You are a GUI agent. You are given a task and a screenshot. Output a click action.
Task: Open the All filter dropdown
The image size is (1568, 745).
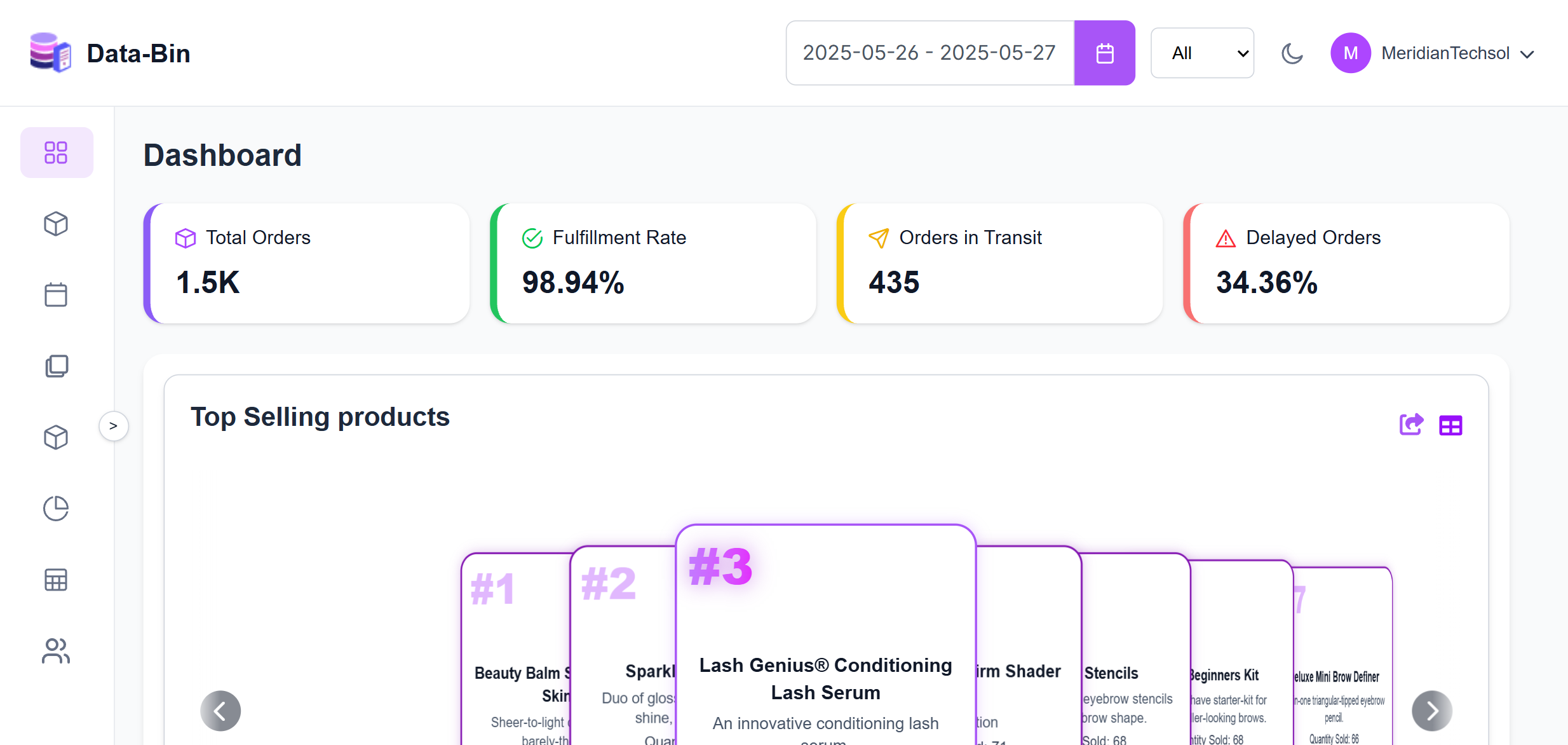(1202, 53)
